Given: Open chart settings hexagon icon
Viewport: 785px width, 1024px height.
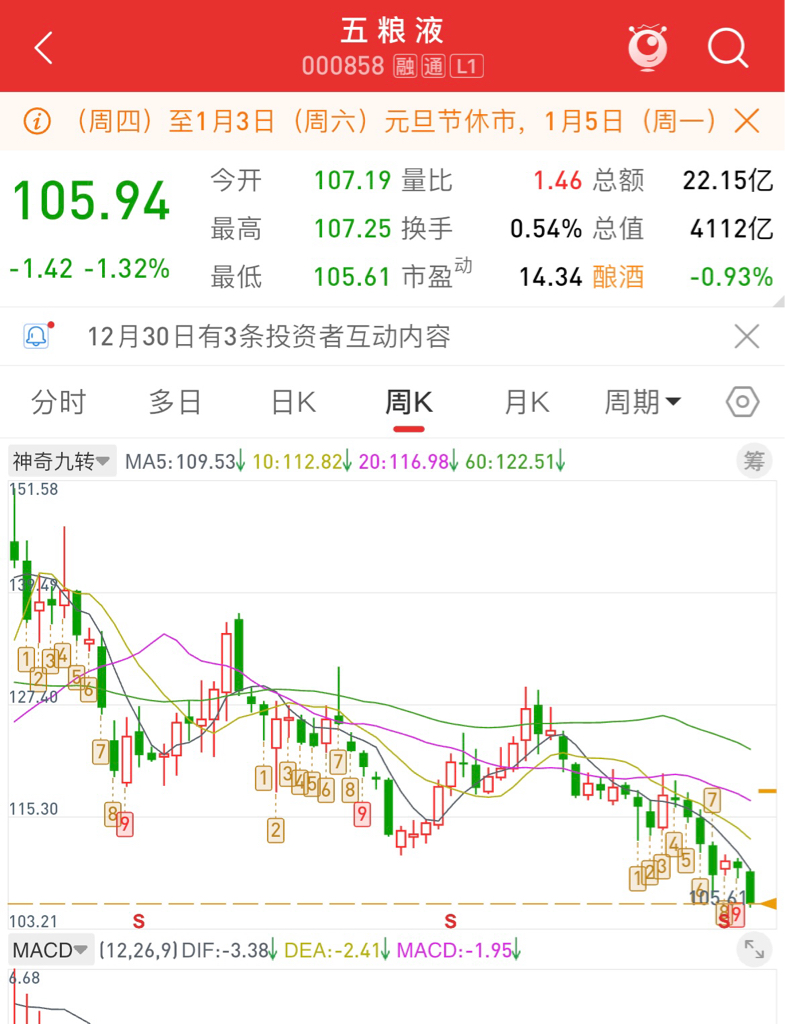Looking at the screenshot, I should [743, 402].
